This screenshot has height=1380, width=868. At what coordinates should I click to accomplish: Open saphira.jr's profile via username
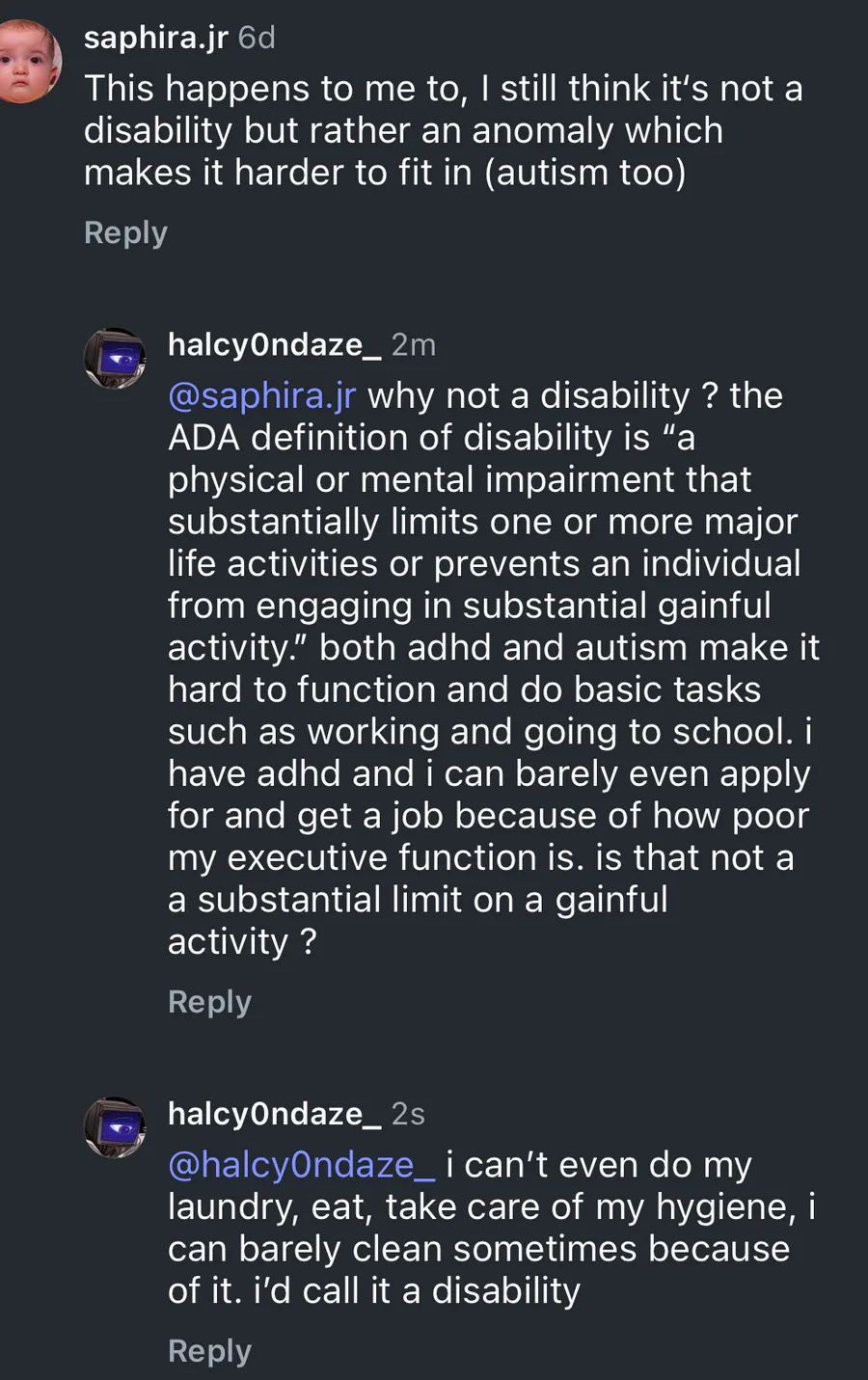coord(155,38)
